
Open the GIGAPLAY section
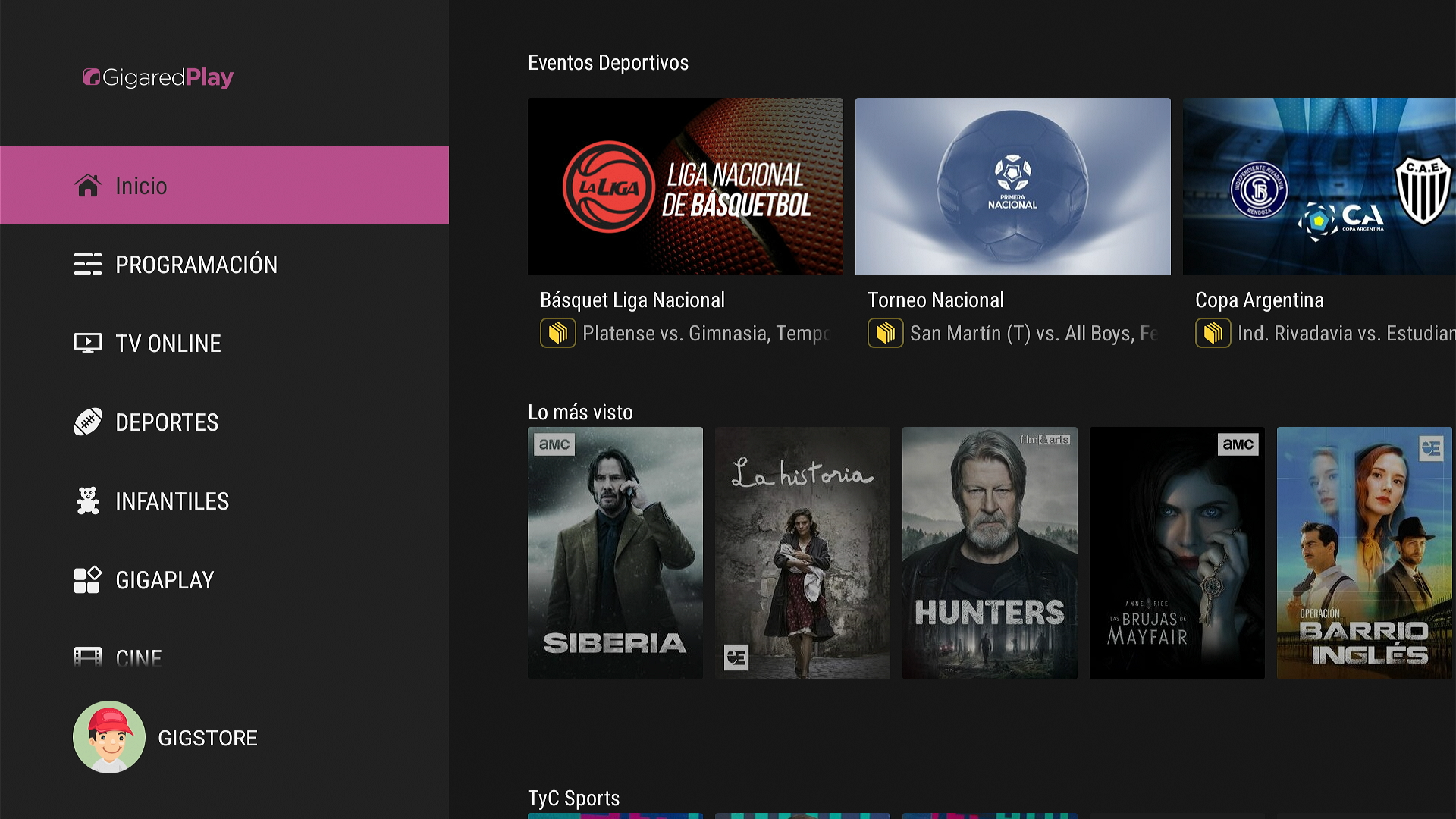224,579
